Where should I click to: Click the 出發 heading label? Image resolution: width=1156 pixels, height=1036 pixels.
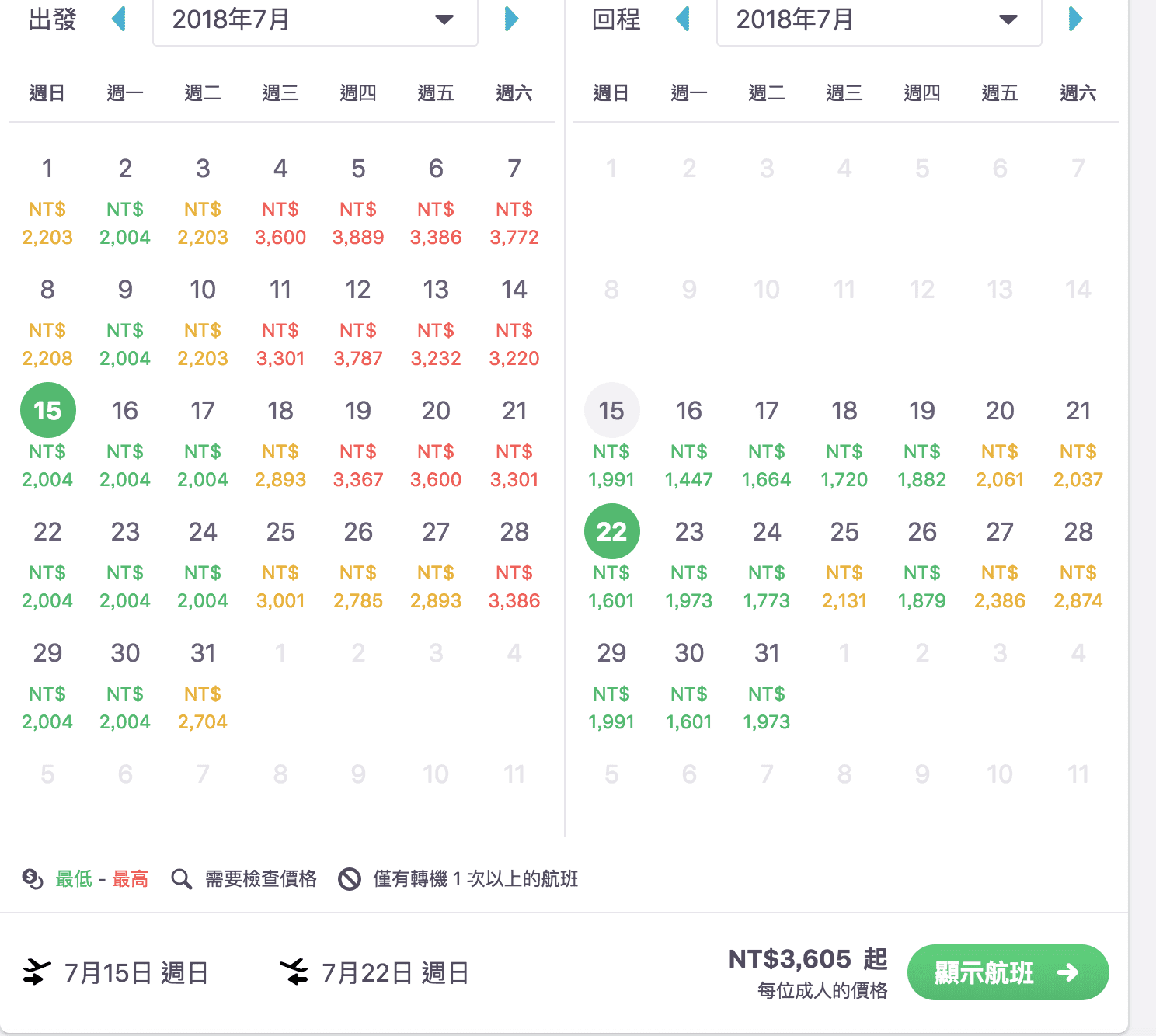(x=52, y=19)
